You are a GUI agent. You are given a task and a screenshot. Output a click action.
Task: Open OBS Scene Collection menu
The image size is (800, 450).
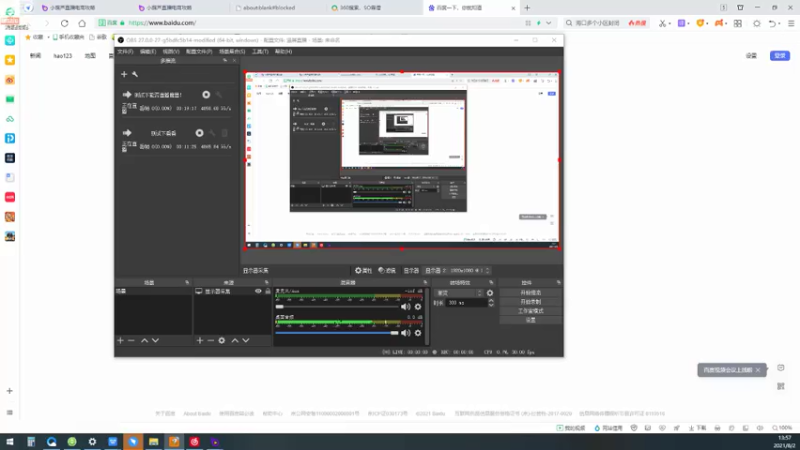232,52
